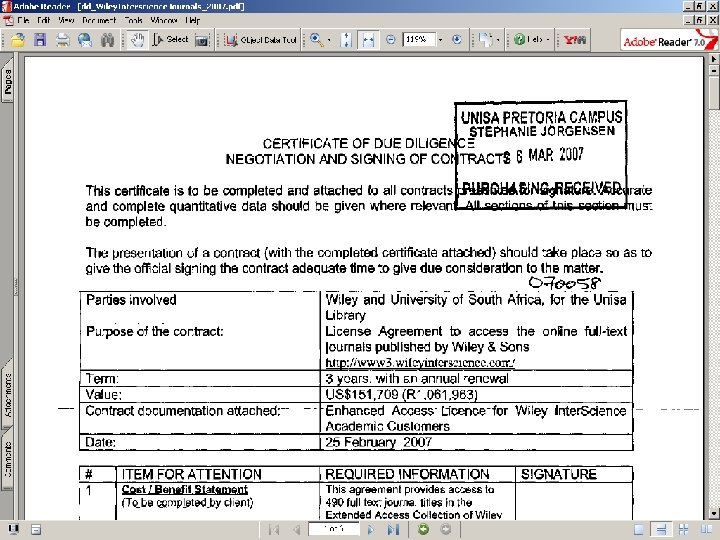
Task: Click the Email globe icon
Action: pyautogui.click(x=84, y=40)
